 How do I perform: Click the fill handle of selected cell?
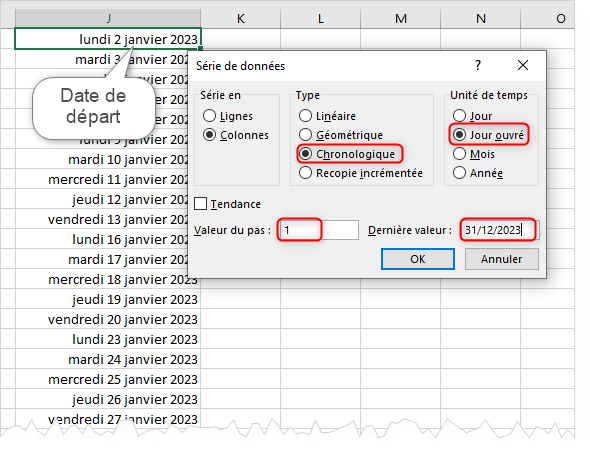[201, 49]
